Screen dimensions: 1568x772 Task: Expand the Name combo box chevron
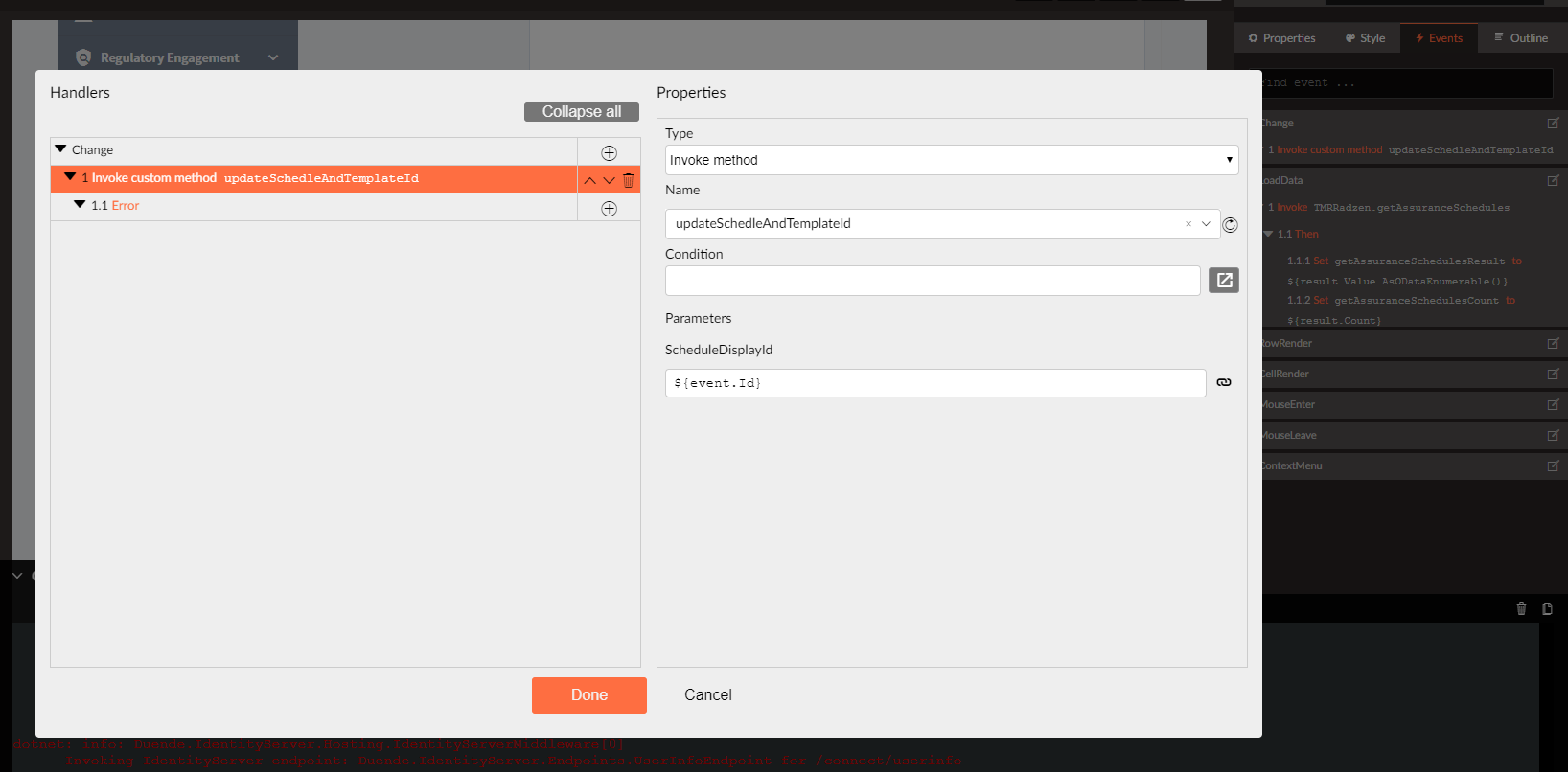[1206, 224]
